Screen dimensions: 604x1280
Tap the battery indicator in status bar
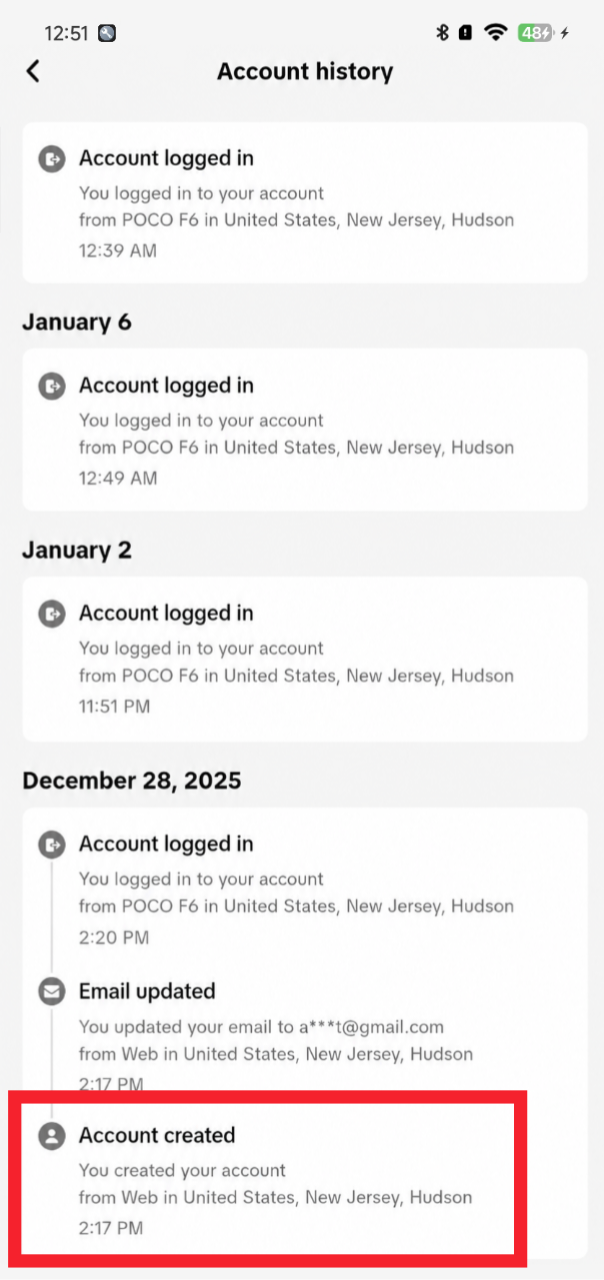[x=536, y=32]
